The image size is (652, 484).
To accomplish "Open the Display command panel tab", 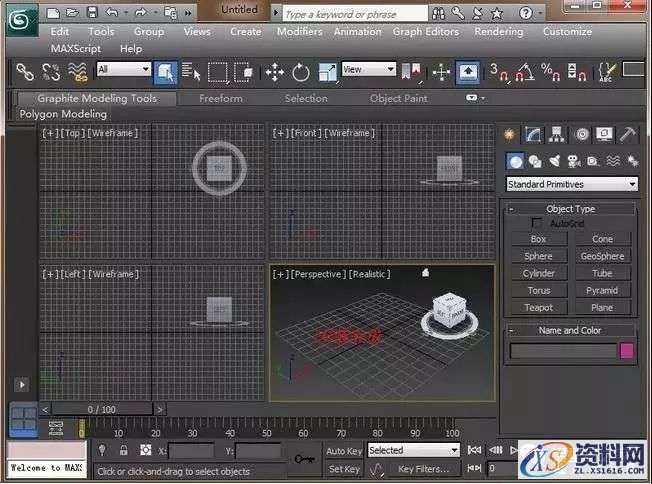I will pos(604,134).
